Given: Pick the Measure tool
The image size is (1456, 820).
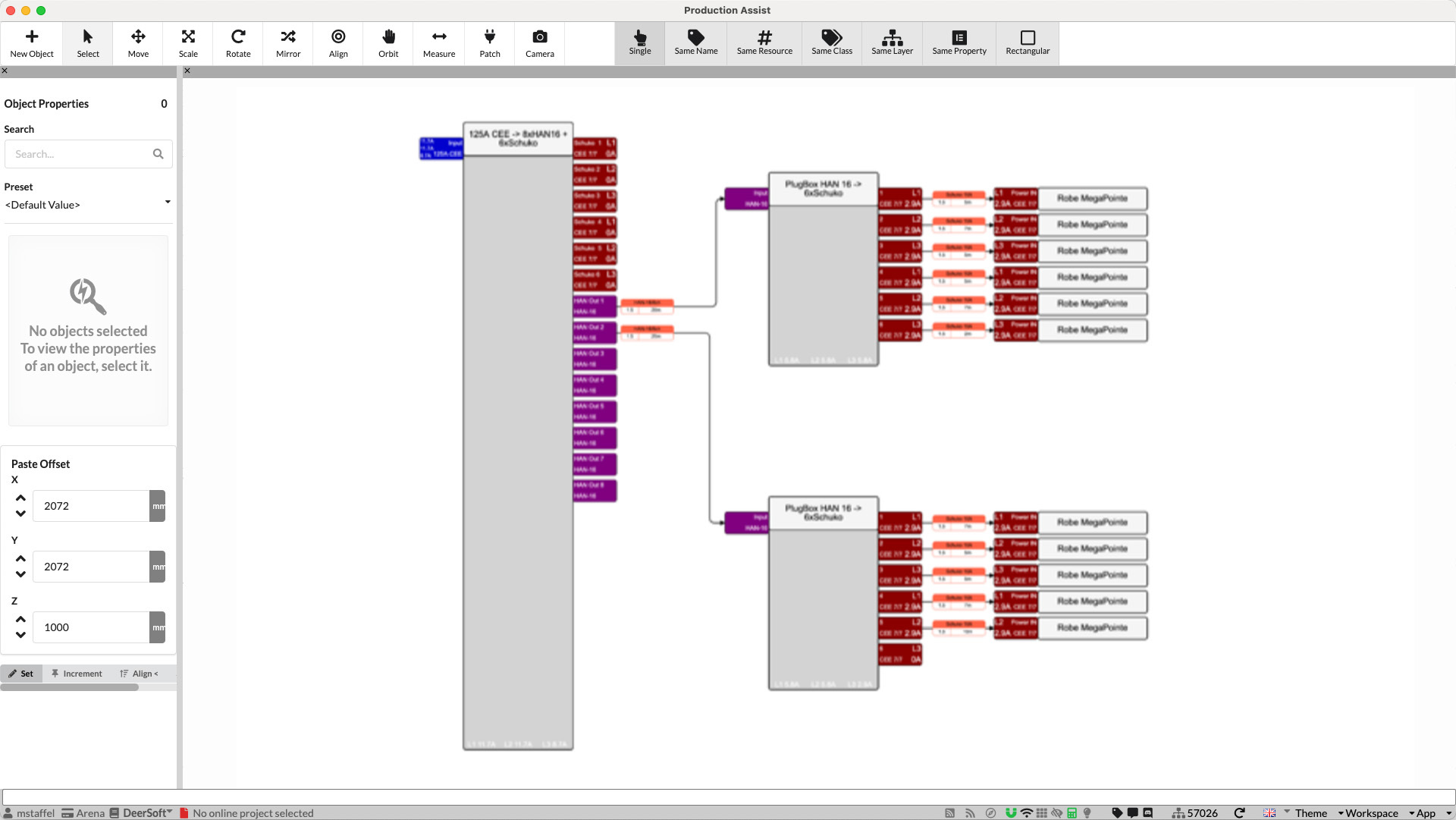Looking at the screenshot, I should pos(439,43).
